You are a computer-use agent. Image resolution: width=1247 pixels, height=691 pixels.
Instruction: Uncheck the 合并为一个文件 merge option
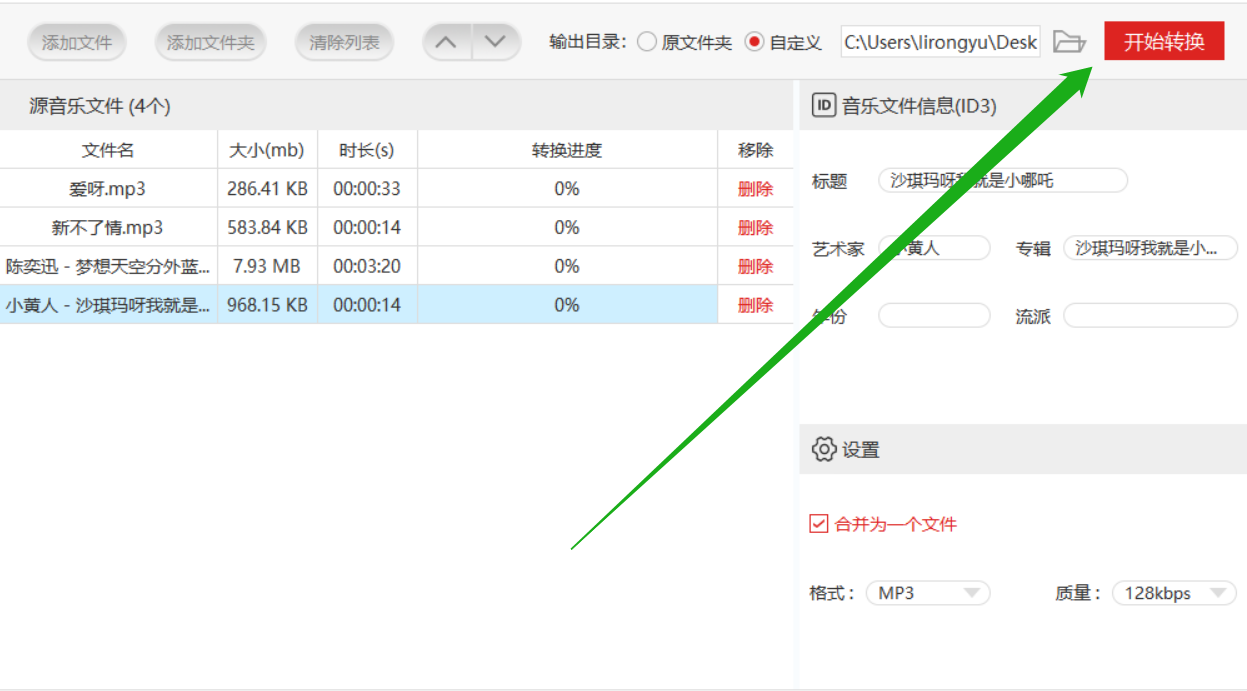tap(818, 523)
